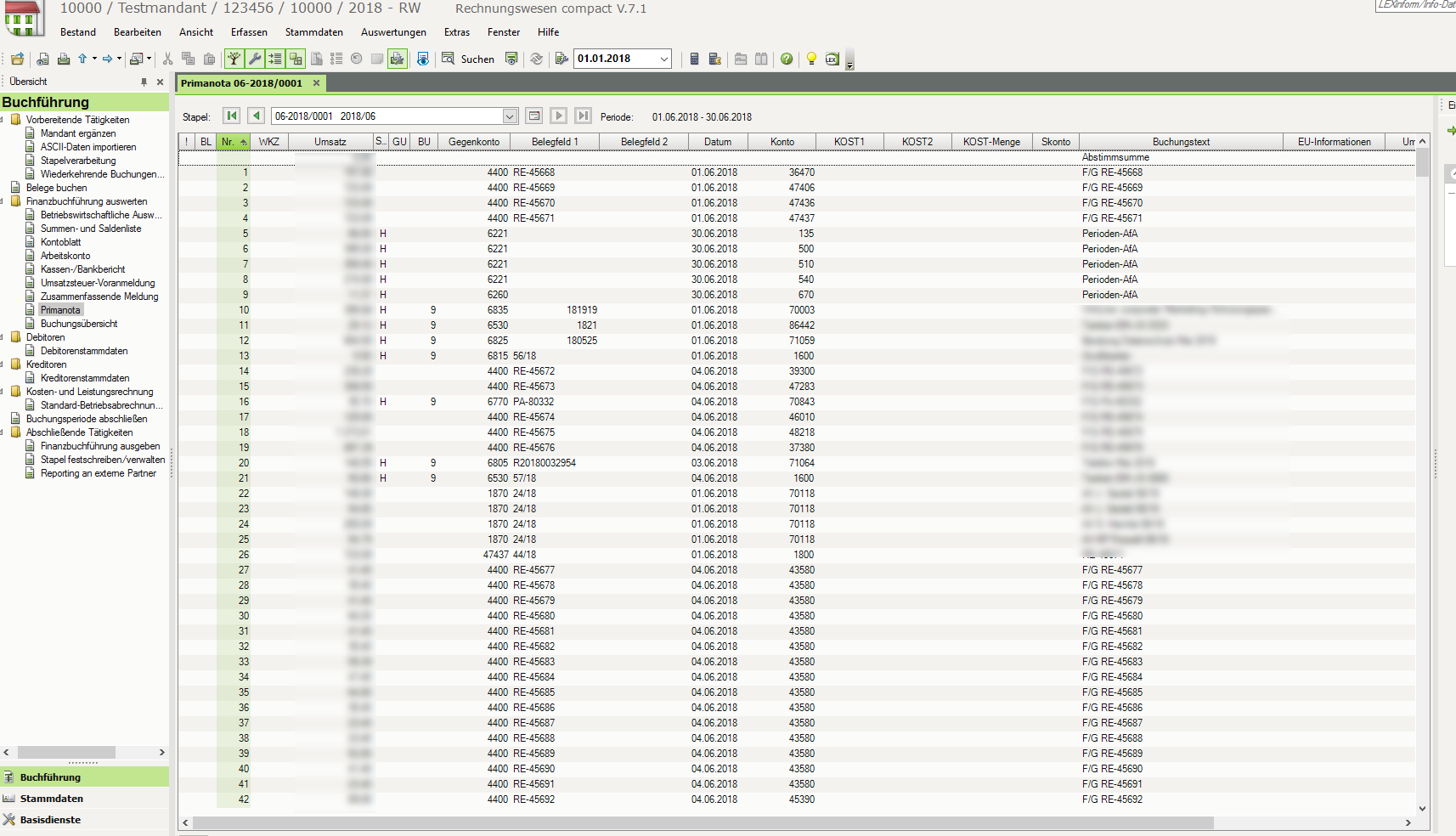
Task: Toggle the pin on Übersicht panel
Action: 144,82
